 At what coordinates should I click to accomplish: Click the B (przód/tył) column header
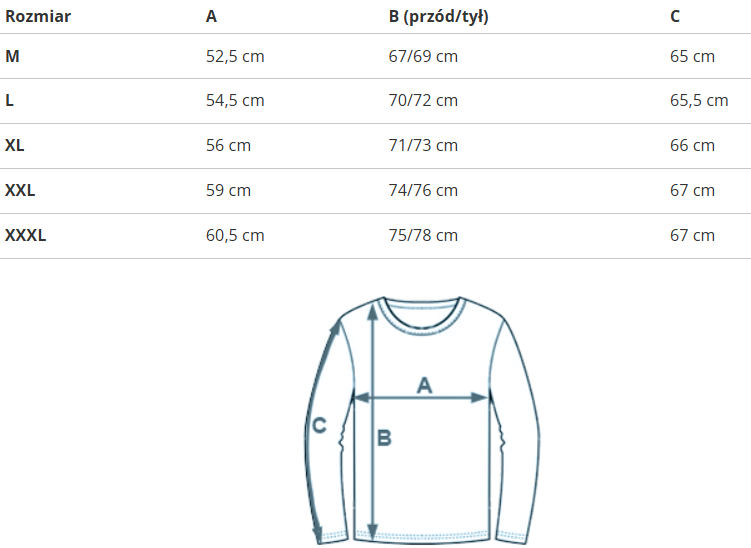pos(438,17)
